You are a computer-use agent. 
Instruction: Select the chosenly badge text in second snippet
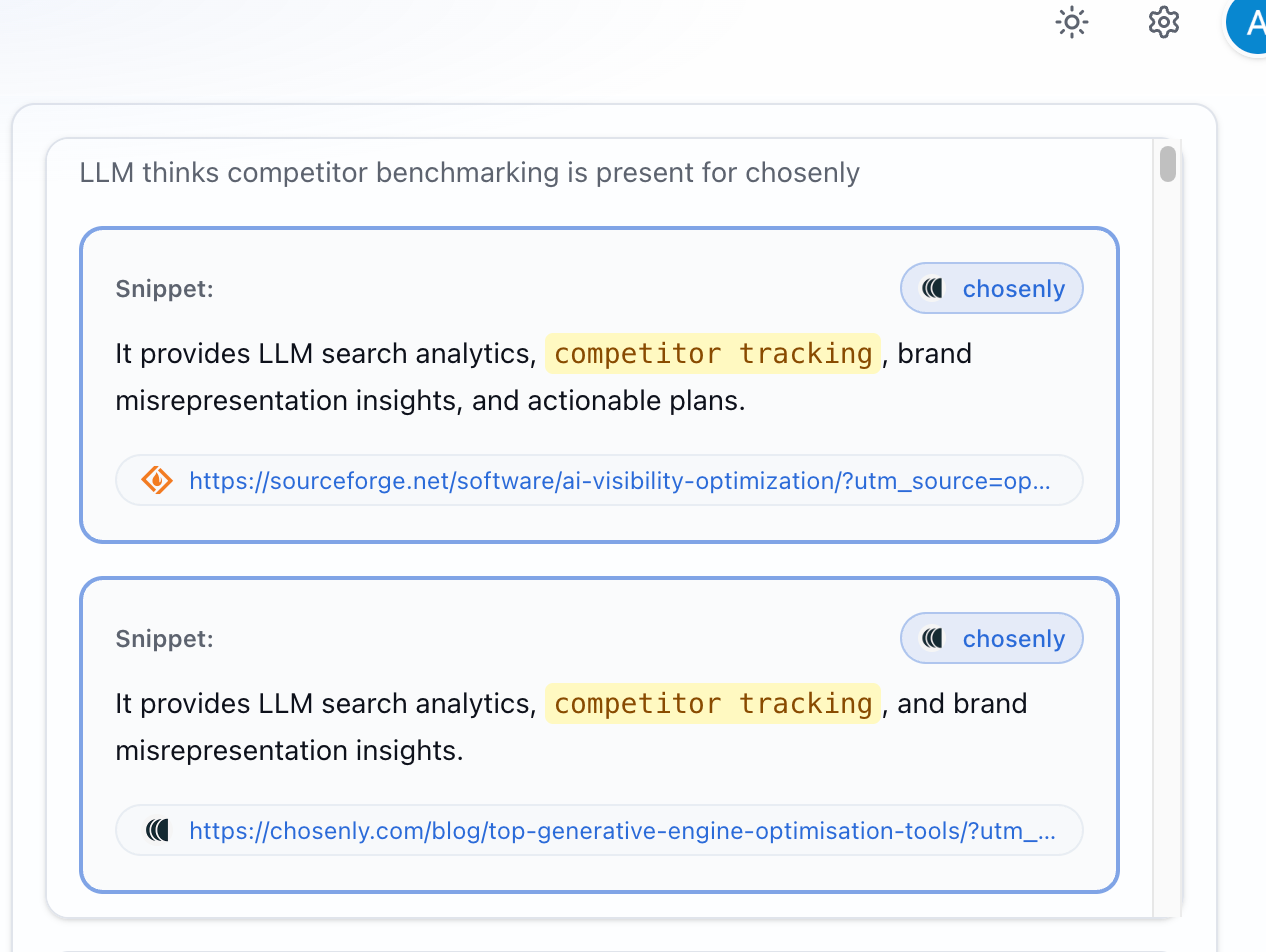(1013, 639)
